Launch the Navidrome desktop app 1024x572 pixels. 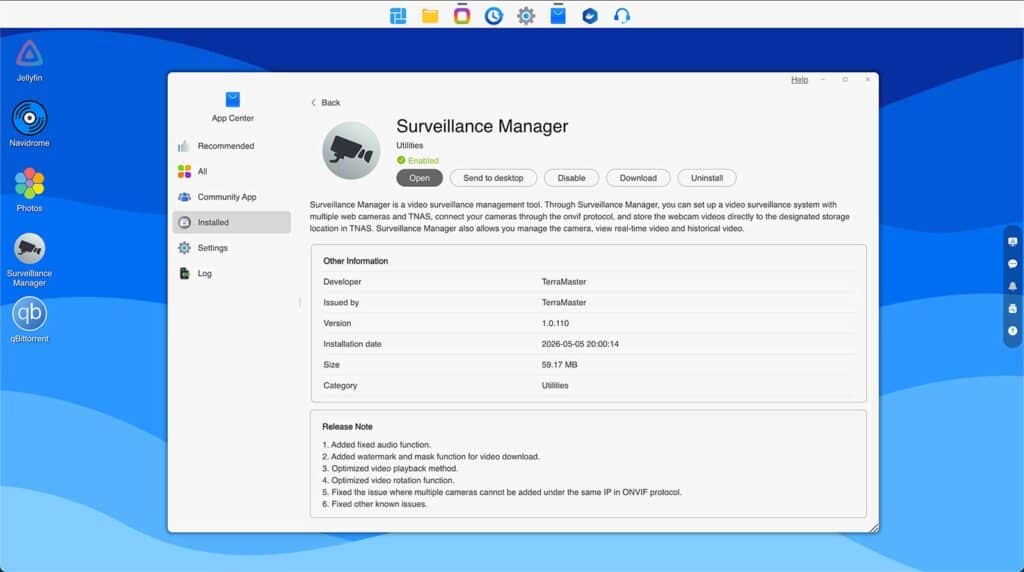[x=29, y=124]
